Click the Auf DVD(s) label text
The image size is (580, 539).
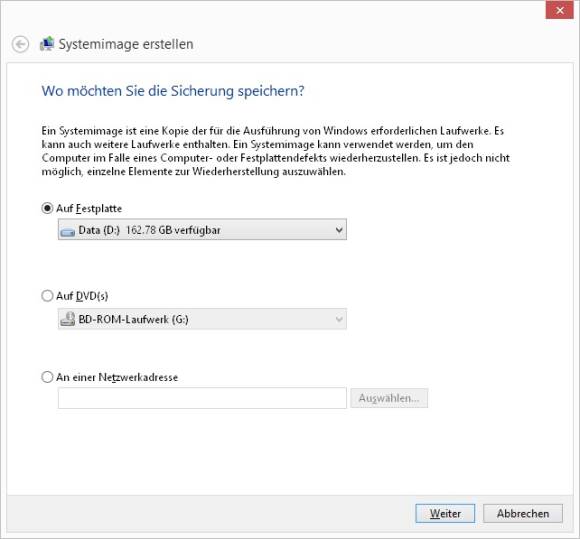coord(82,296)
